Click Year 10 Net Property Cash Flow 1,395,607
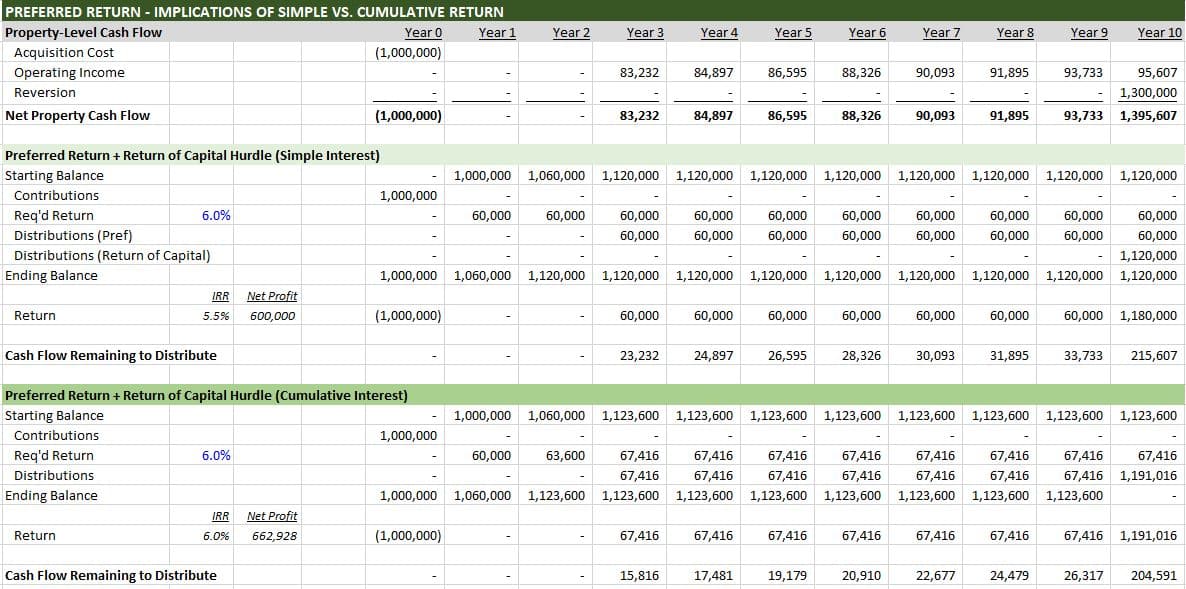This screenshot has height=589, width=1186. click(1148, 116)
